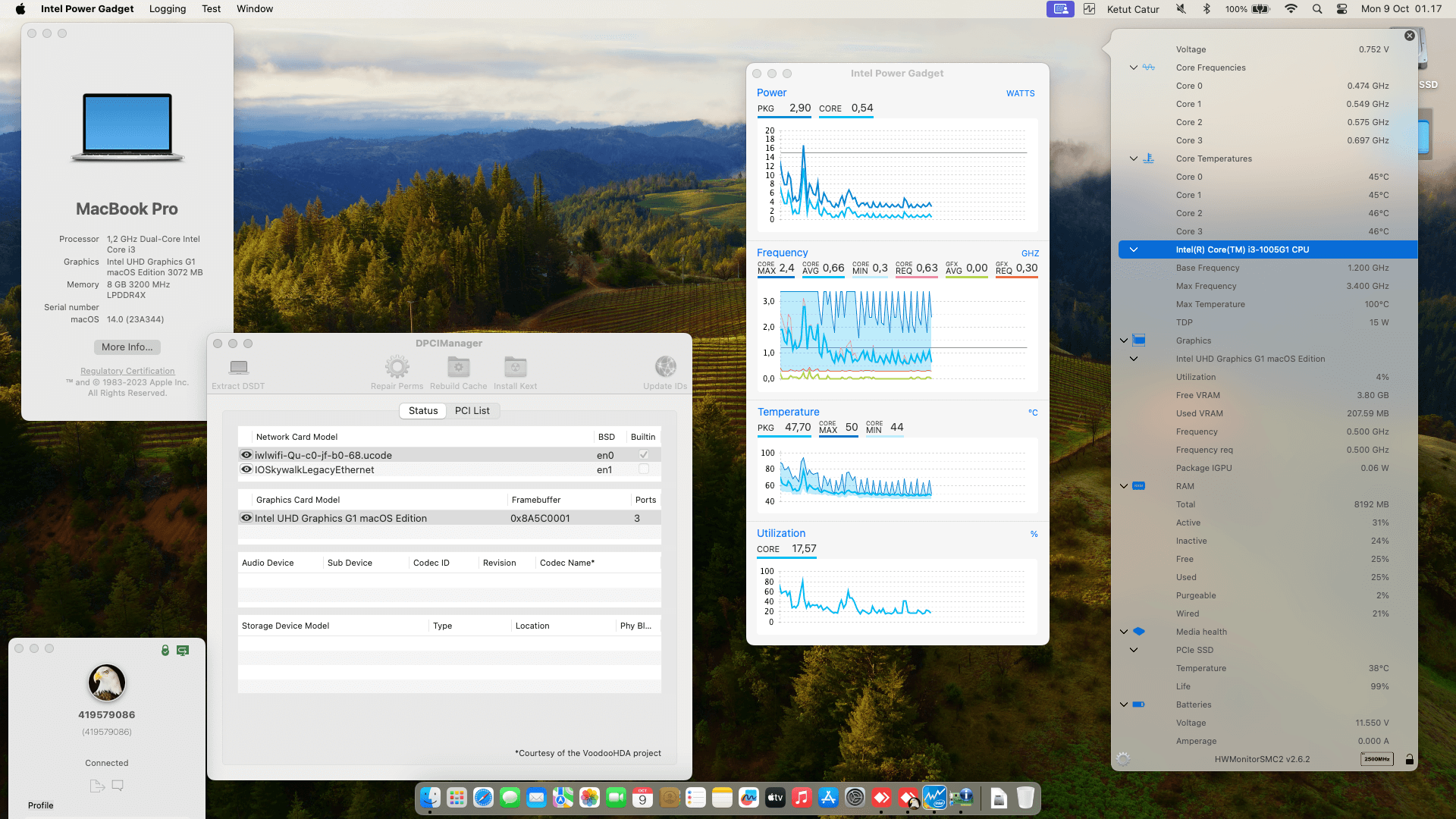Click the Update IDs globe icon

pos(665,368)
